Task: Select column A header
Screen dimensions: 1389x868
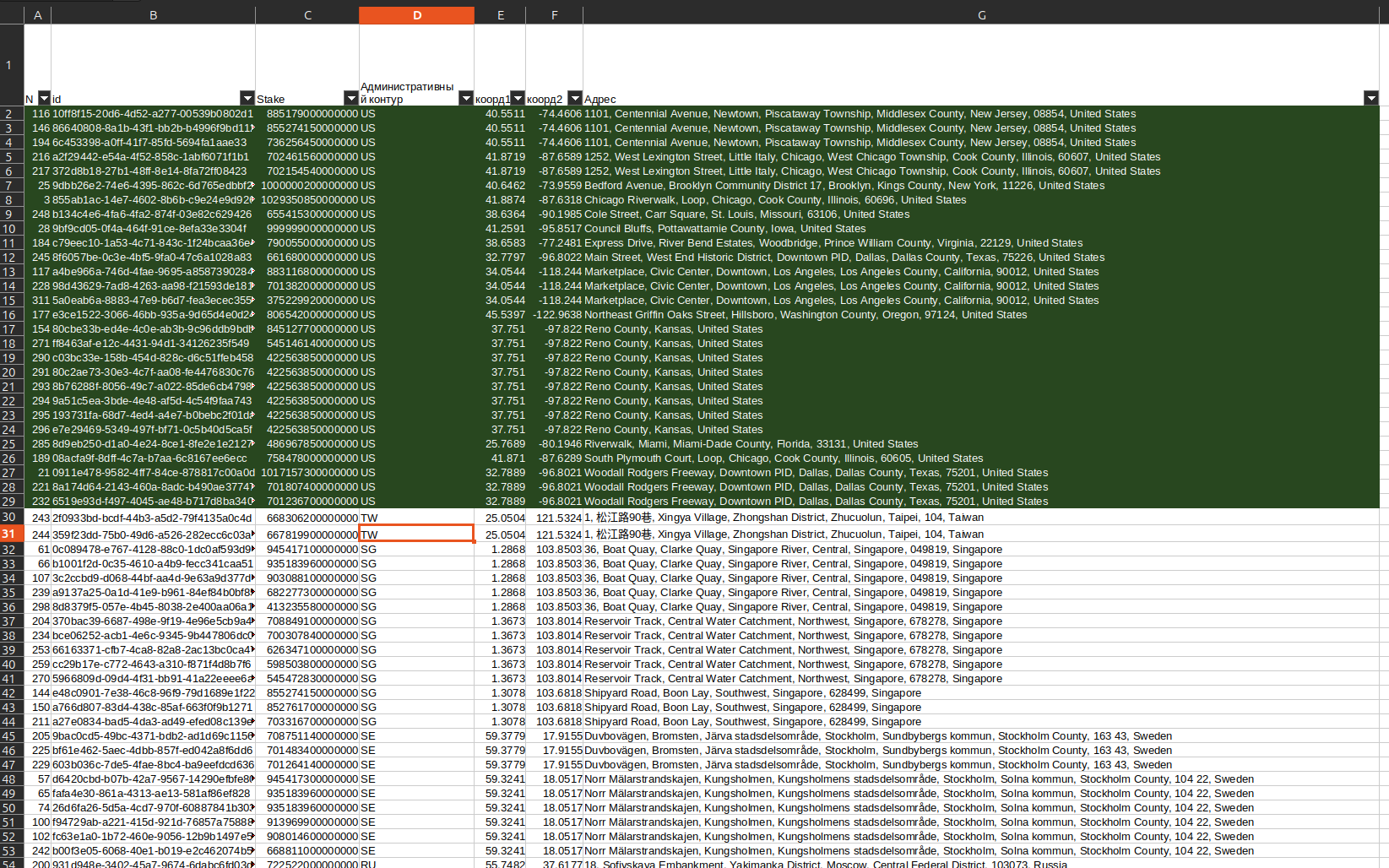Action: click(38, 15)
